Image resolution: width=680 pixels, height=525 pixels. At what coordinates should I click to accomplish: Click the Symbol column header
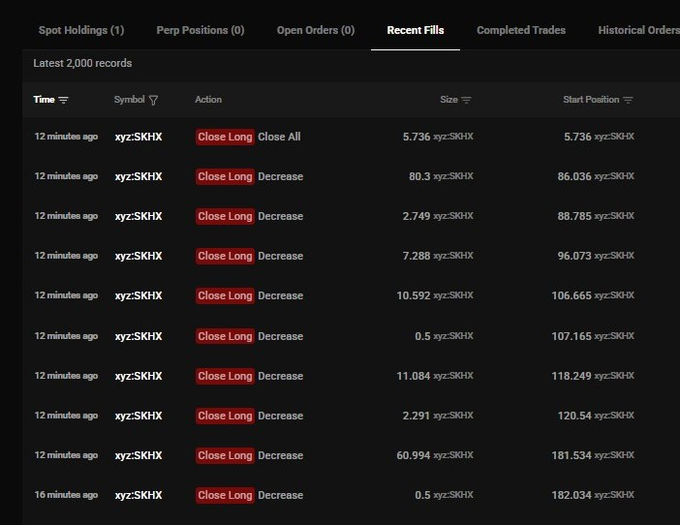click(x=129, y=100)
